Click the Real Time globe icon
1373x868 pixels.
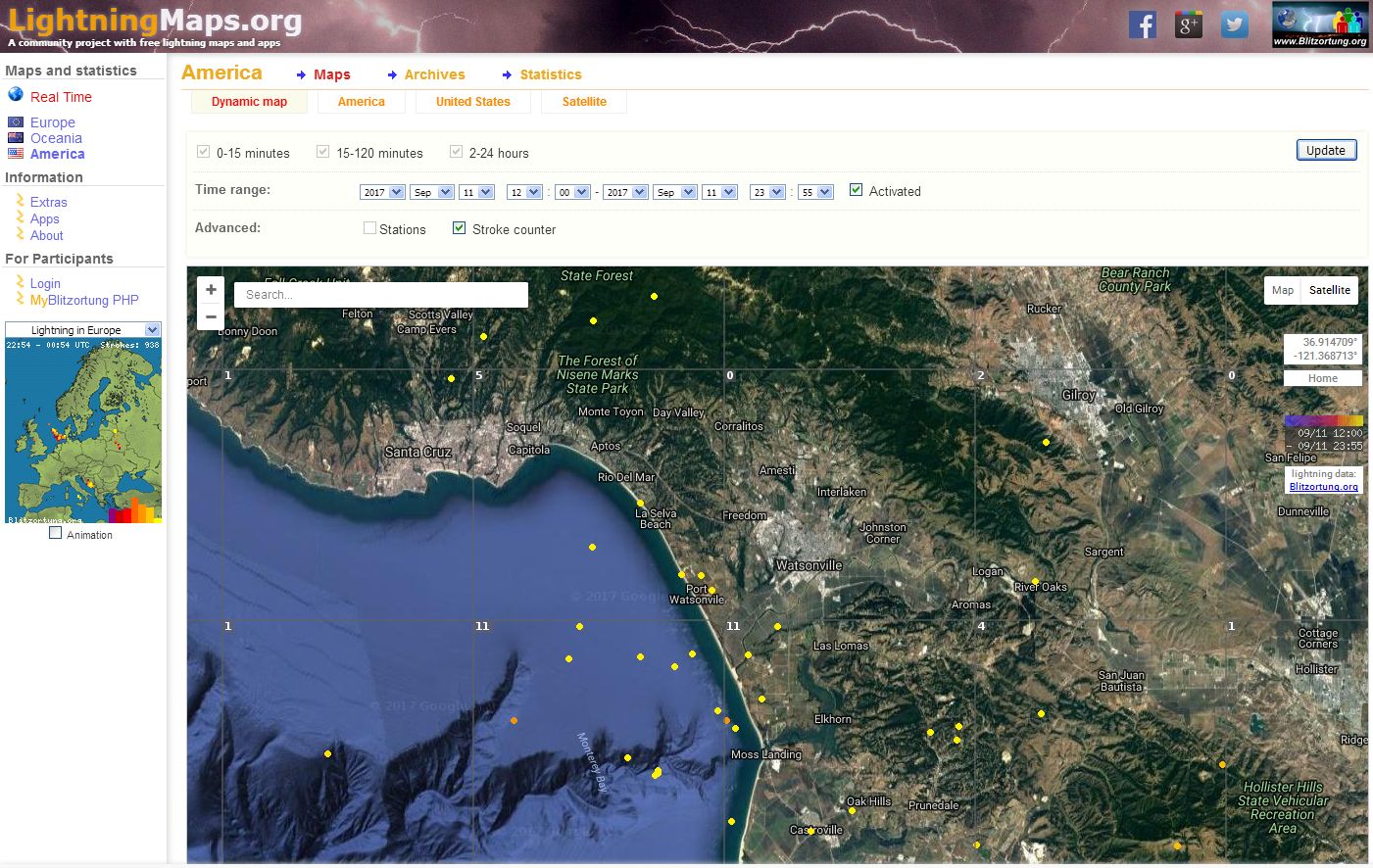tap(16, 95)
